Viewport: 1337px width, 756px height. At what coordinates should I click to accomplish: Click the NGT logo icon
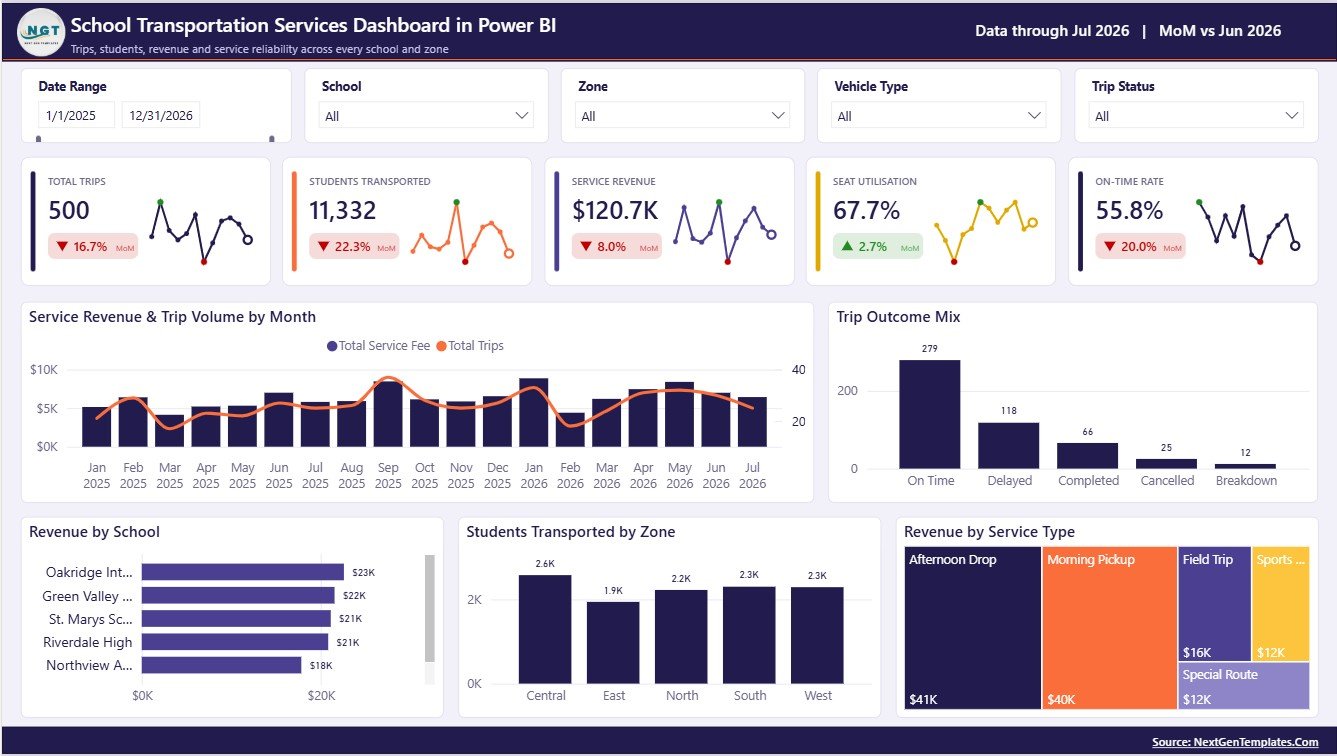pyautogui.click(x=41, y=31)
